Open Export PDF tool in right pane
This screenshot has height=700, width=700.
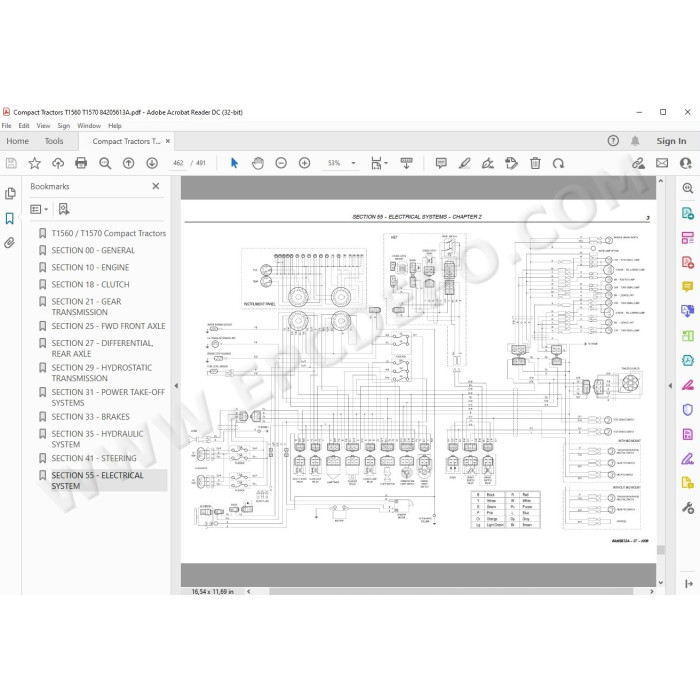[688, 213]
